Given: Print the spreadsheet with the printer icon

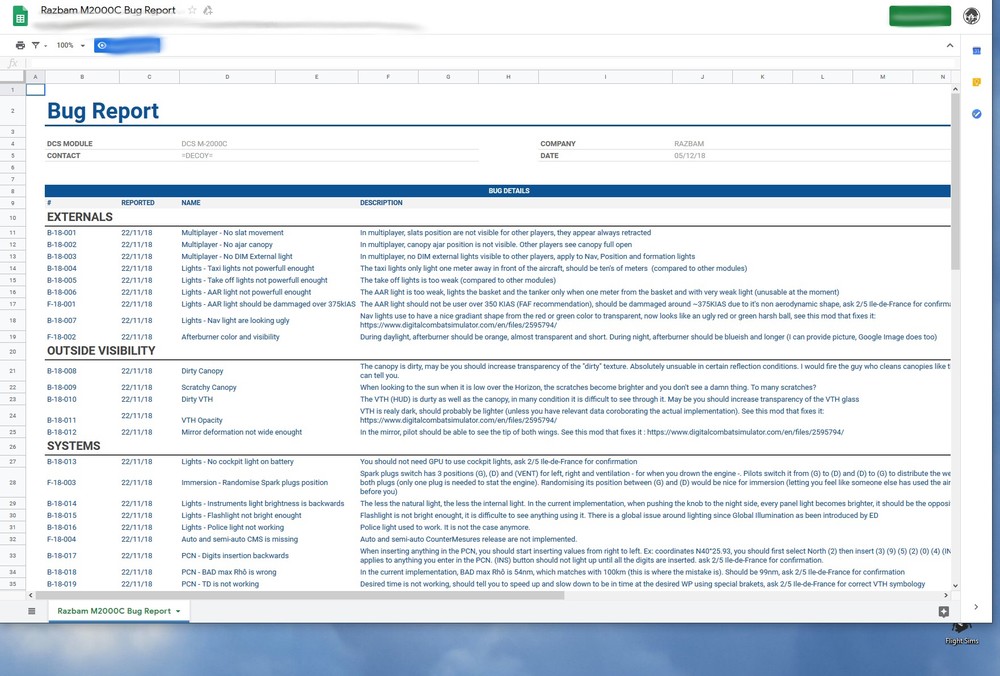Looking at the screenshot, I should click(20, 45).
